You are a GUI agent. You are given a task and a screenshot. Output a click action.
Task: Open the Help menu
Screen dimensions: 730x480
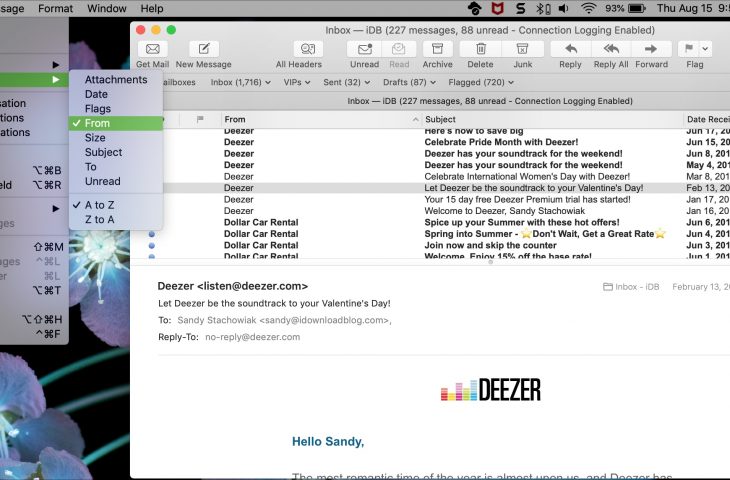click(152, 8)
